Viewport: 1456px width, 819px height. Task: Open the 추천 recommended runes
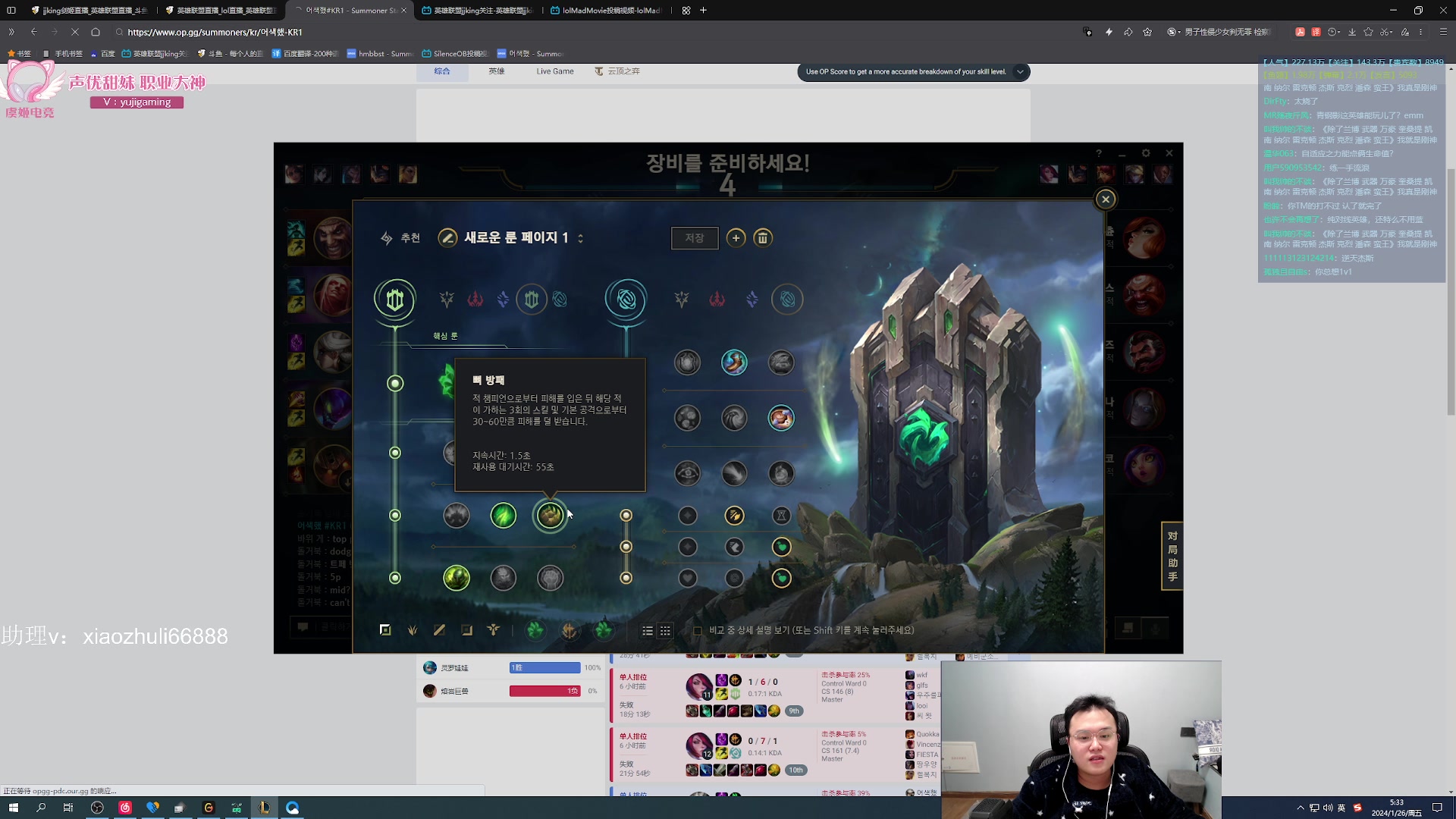pyautogui.click(x=400, y=238)
